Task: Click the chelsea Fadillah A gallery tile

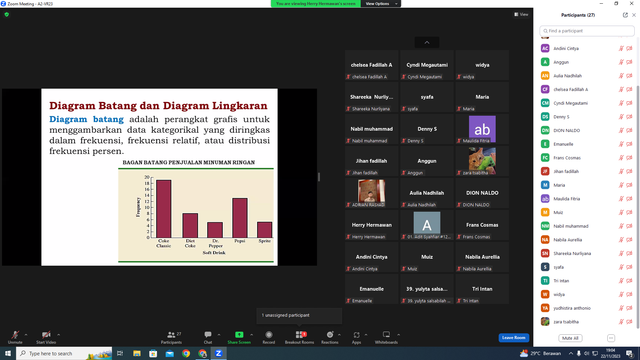Action: pyautogui.click(x=371, y=65)
